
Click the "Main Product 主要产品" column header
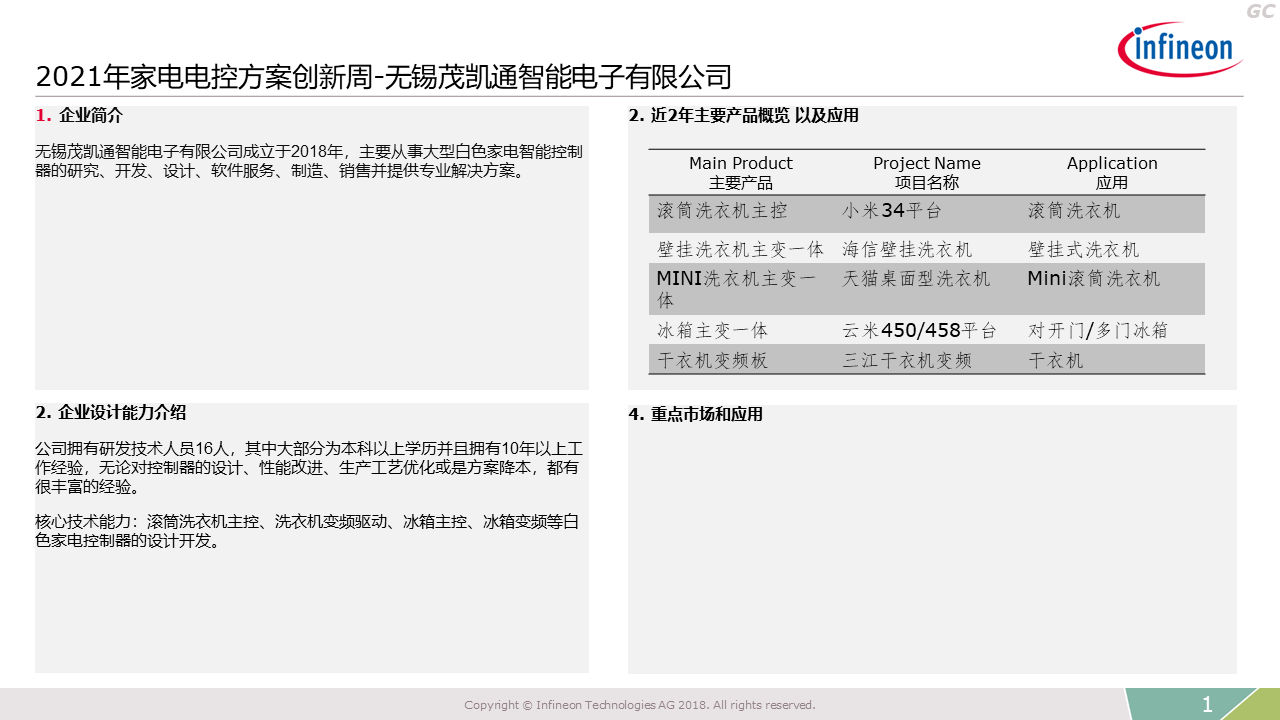coord(741,173)
